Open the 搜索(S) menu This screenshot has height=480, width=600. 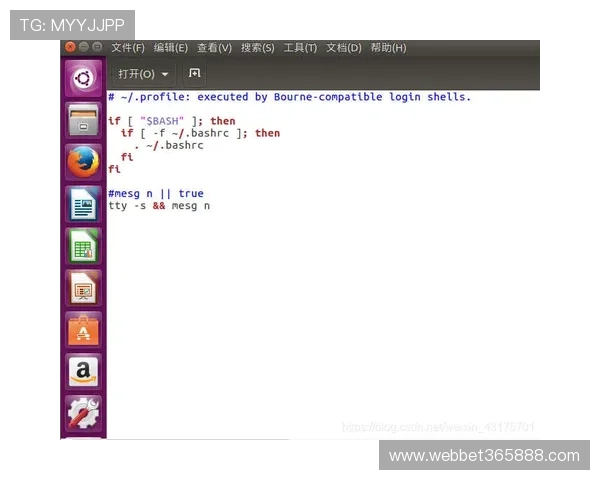pyautogui.click(x=257, y=47)
